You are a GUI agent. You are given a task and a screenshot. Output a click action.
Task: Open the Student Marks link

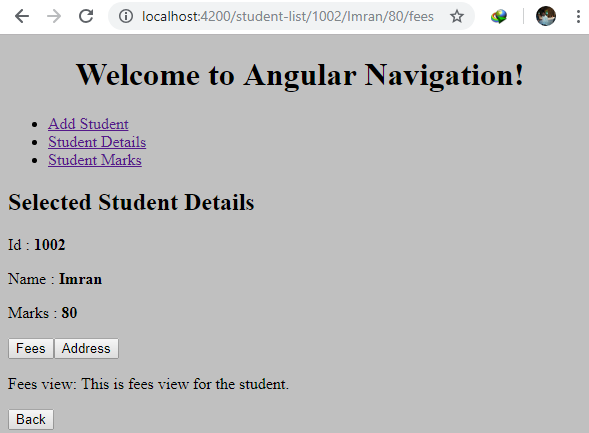pyautogui.click(x=95, y=160)
